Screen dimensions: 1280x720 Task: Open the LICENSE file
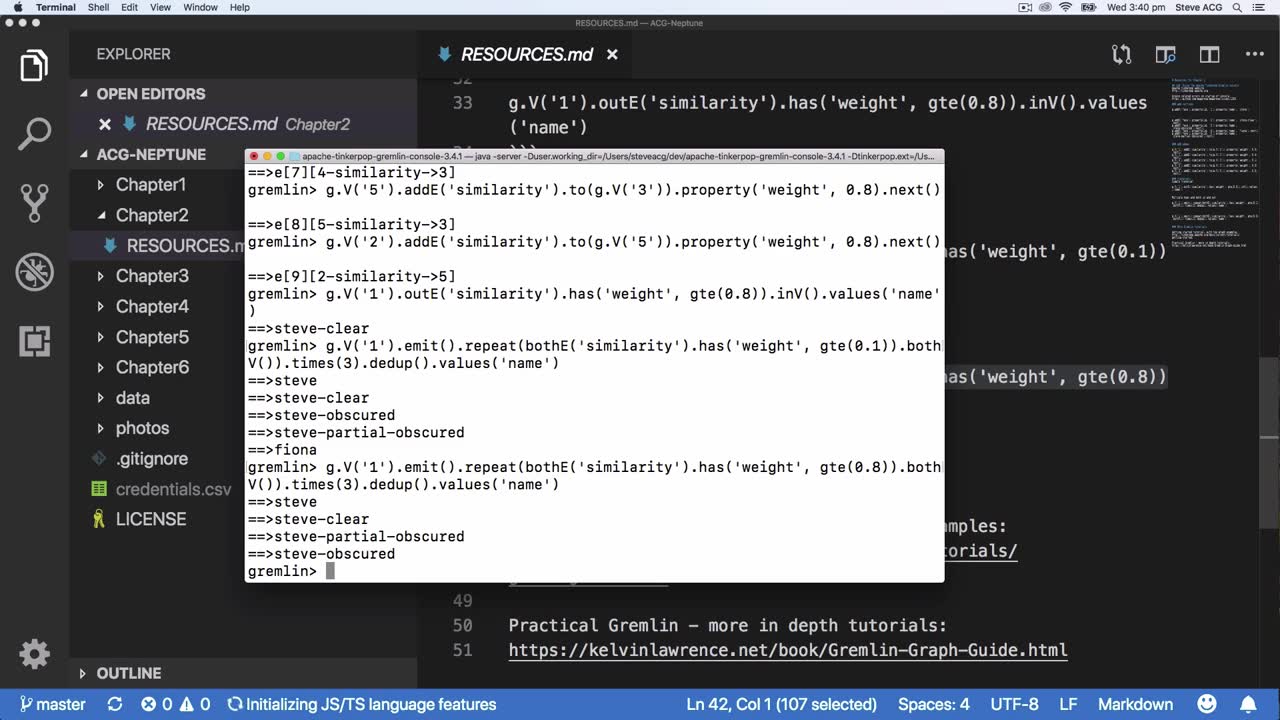tap(150, 519)
